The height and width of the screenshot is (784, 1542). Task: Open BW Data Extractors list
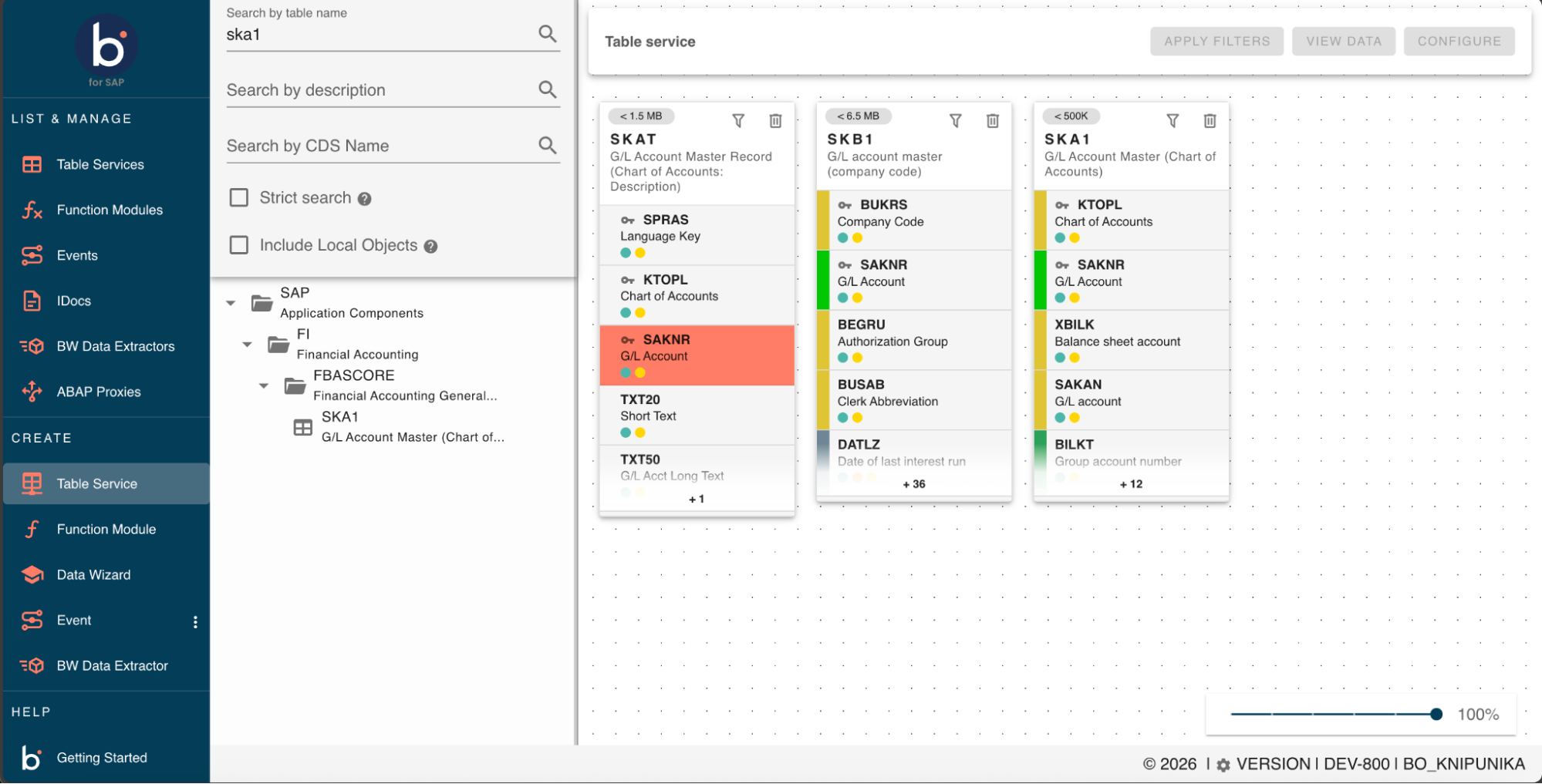click(115, 346)
